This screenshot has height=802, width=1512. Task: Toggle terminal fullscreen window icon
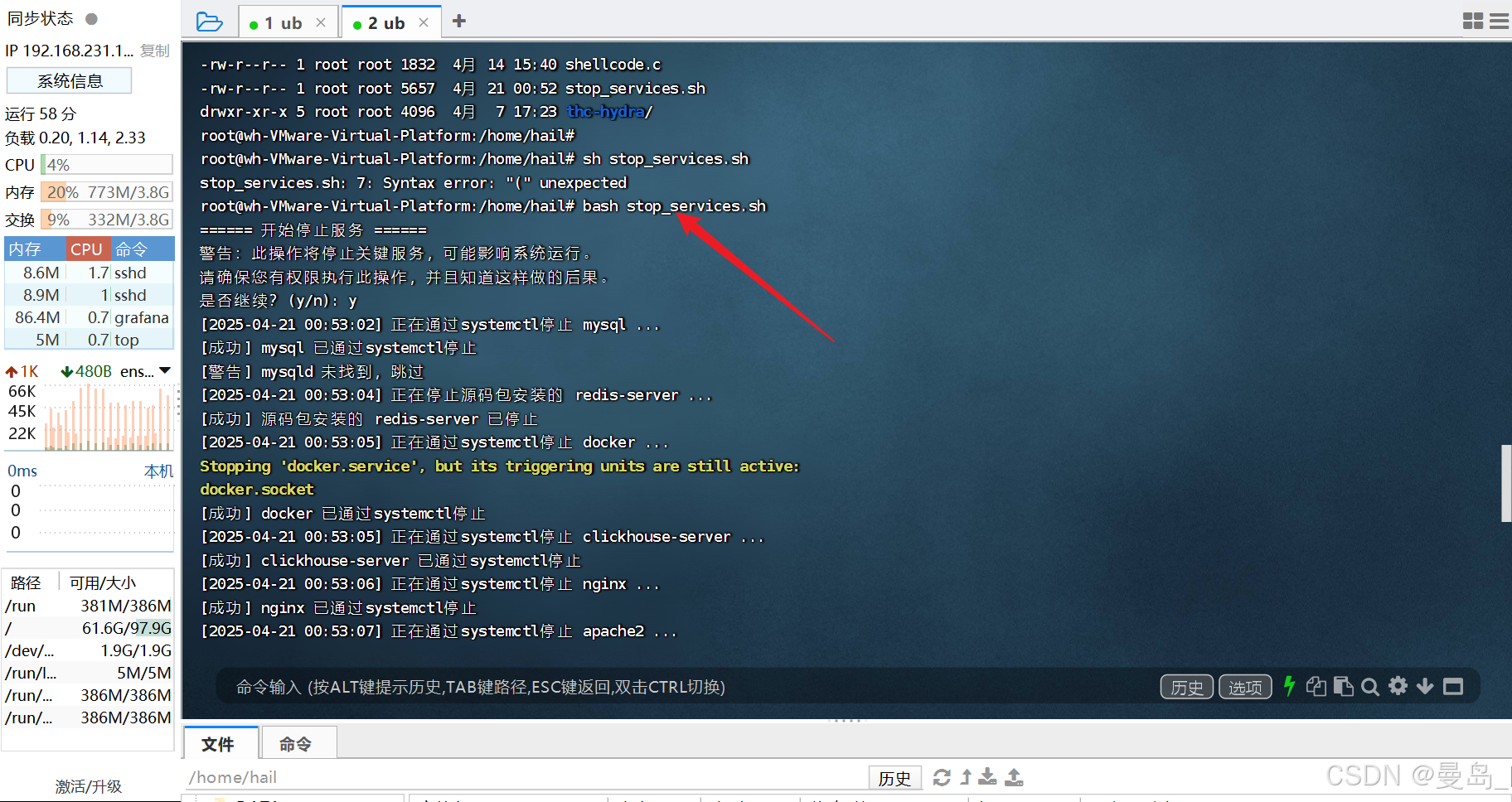pyautogui.click(x=1453, y=686)
